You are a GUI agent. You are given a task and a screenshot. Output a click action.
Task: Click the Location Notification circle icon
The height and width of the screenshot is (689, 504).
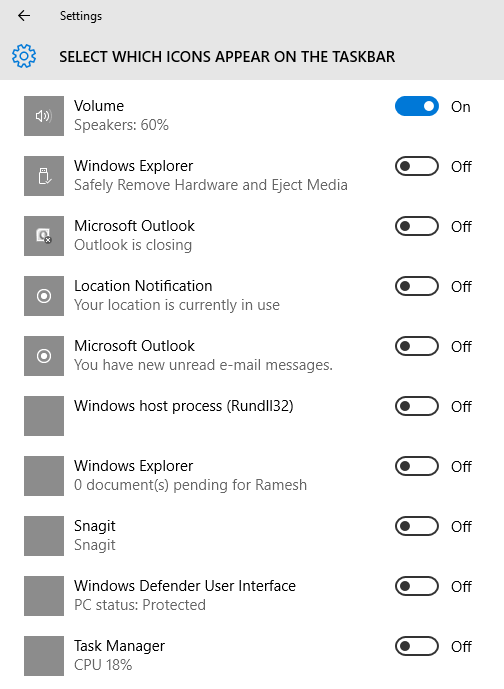coord(44,296)
